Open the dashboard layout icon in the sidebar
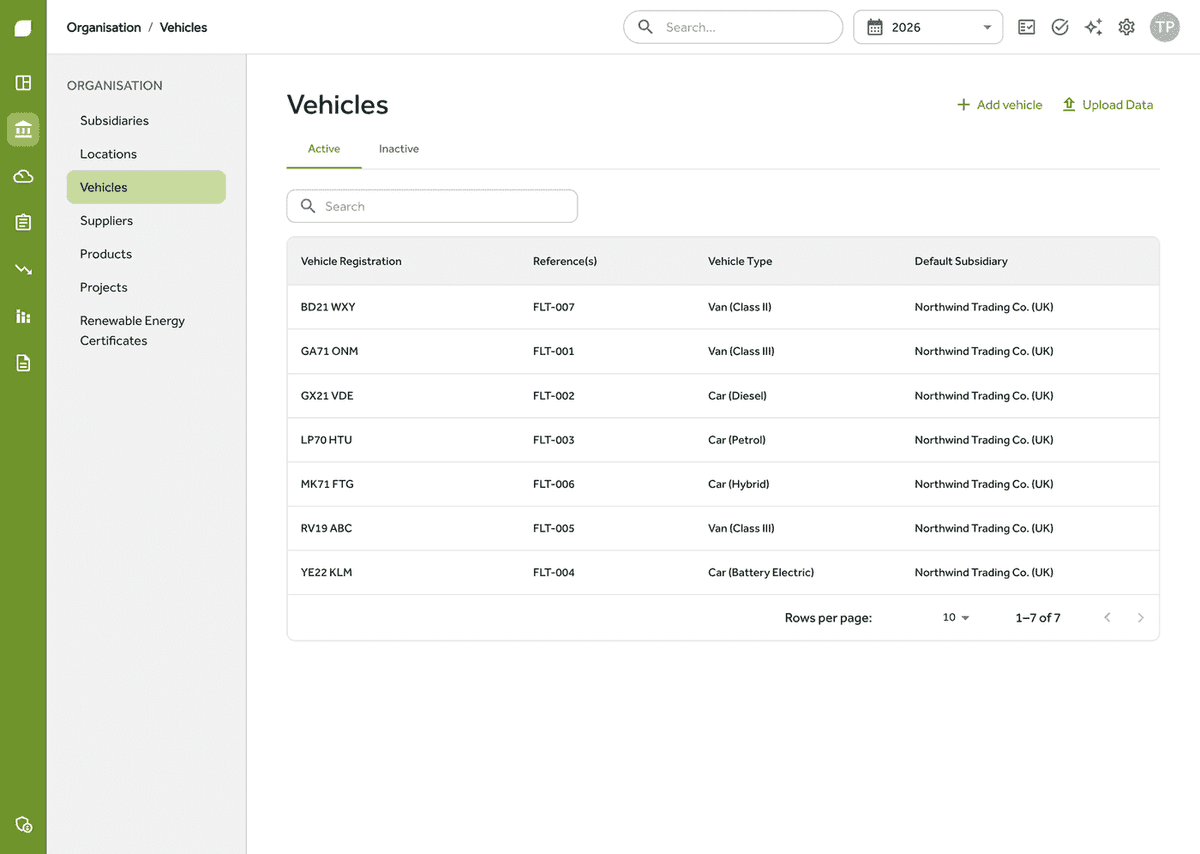The width and height of the screenshot is (1200, 854). tap(23, 83)
